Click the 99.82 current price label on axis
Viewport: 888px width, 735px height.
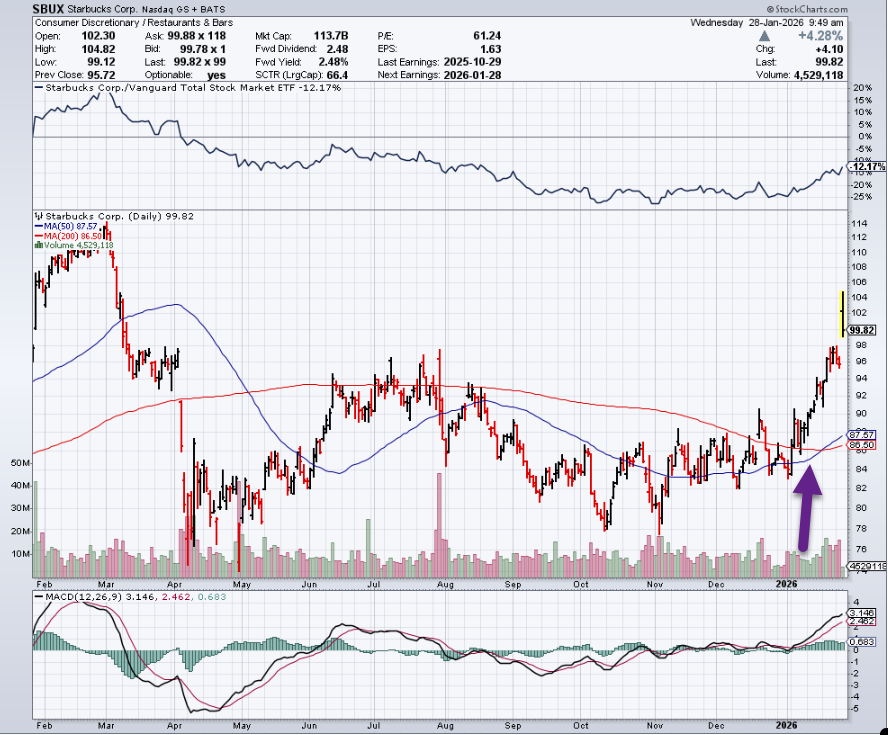pos(861,329)
